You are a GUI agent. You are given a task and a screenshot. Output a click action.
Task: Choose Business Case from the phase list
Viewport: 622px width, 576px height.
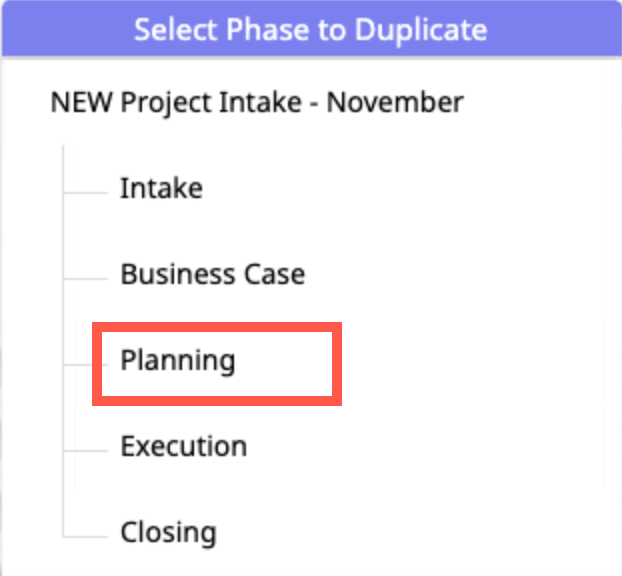pos(212,274)
